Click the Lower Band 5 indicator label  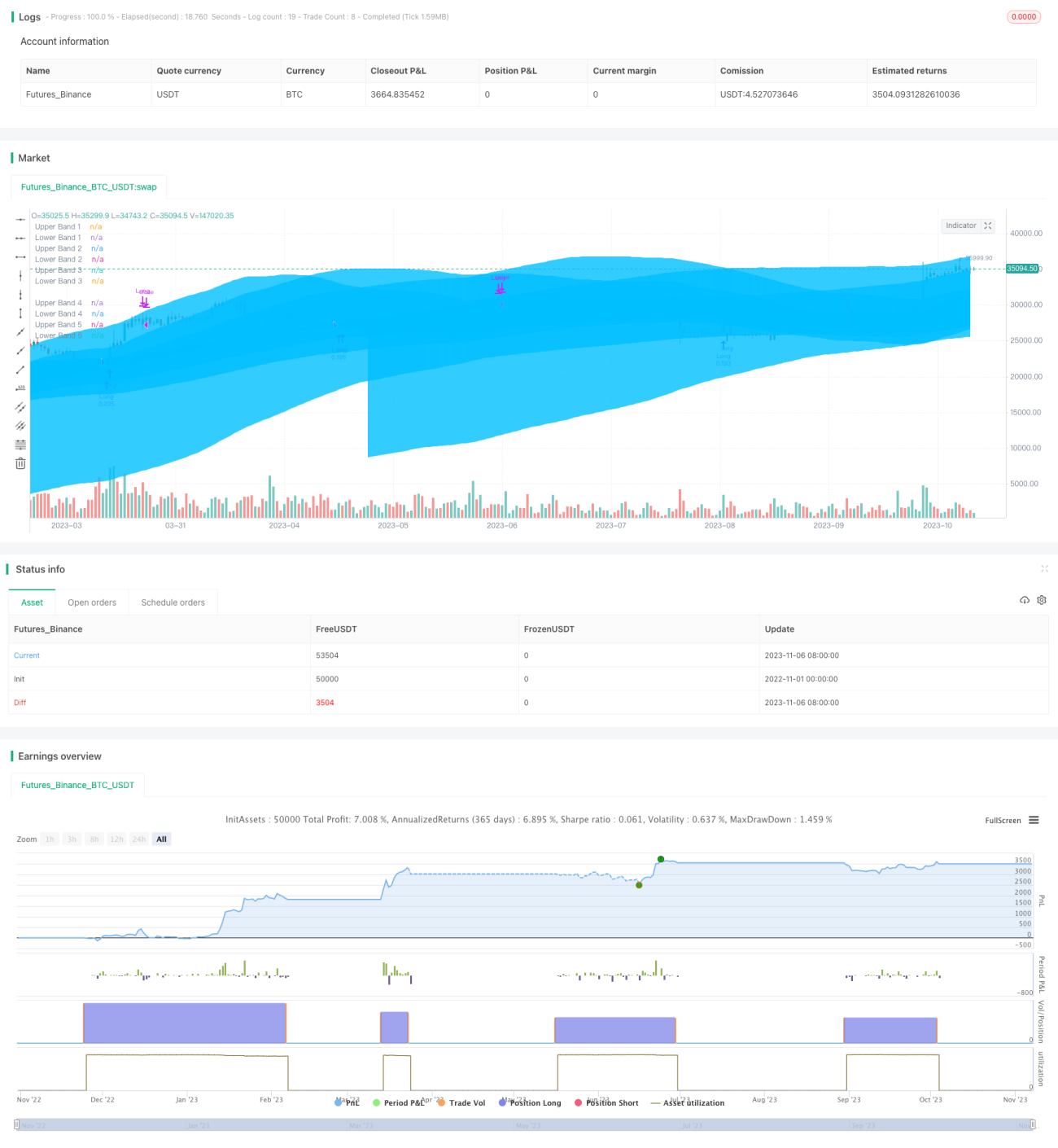point(58,335)
